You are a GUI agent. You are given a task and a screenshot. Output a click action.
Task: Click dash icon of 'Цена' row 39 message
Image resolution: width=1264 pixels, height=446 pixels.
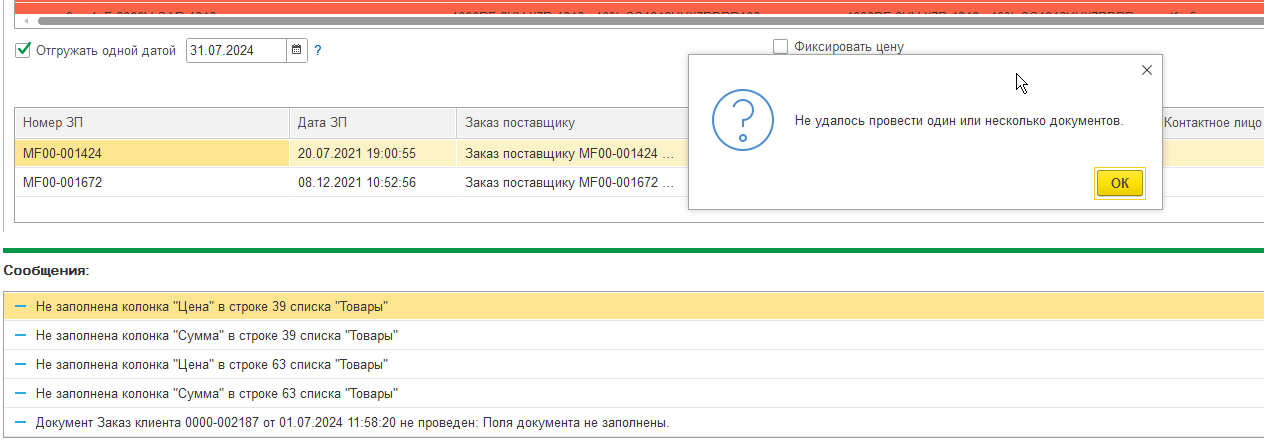click(20, 306)
